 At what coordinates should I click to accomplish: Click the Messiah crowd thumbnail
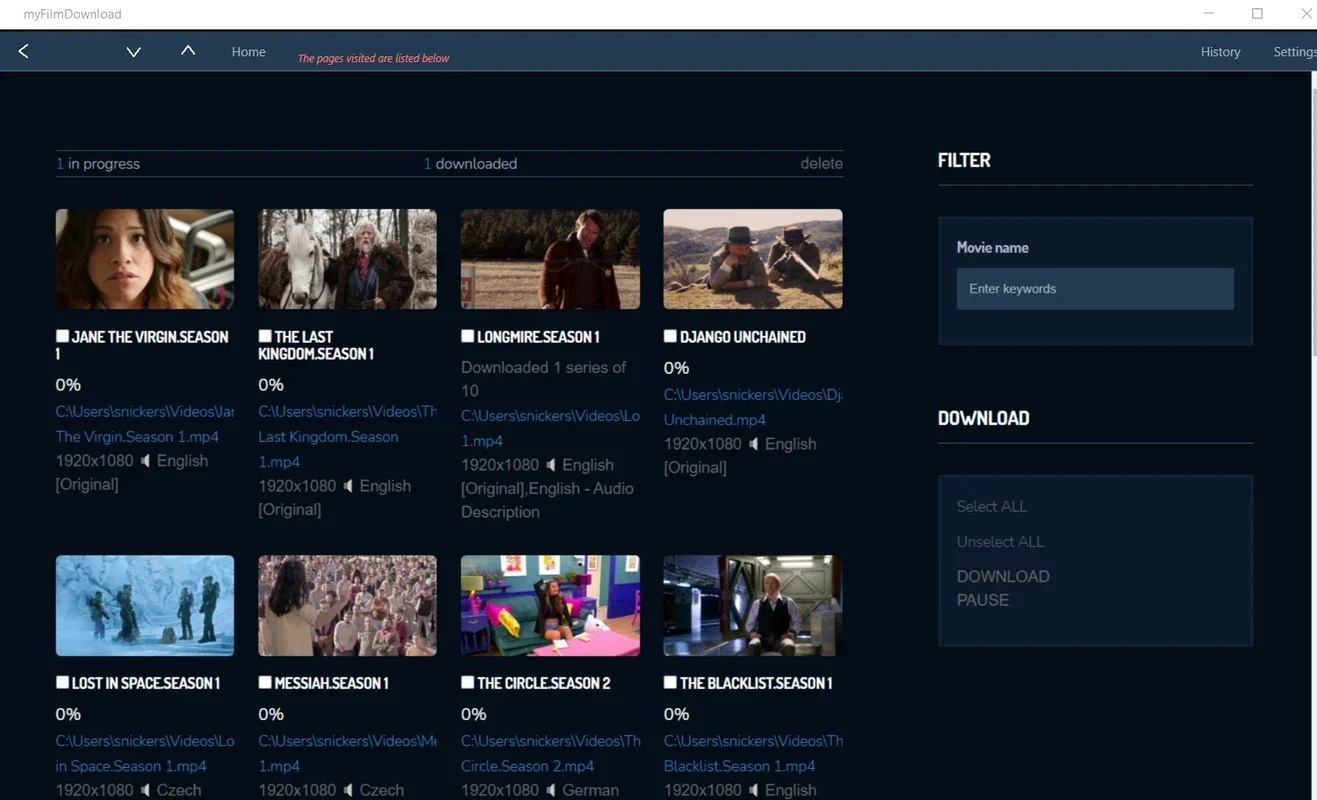point(347,606)
